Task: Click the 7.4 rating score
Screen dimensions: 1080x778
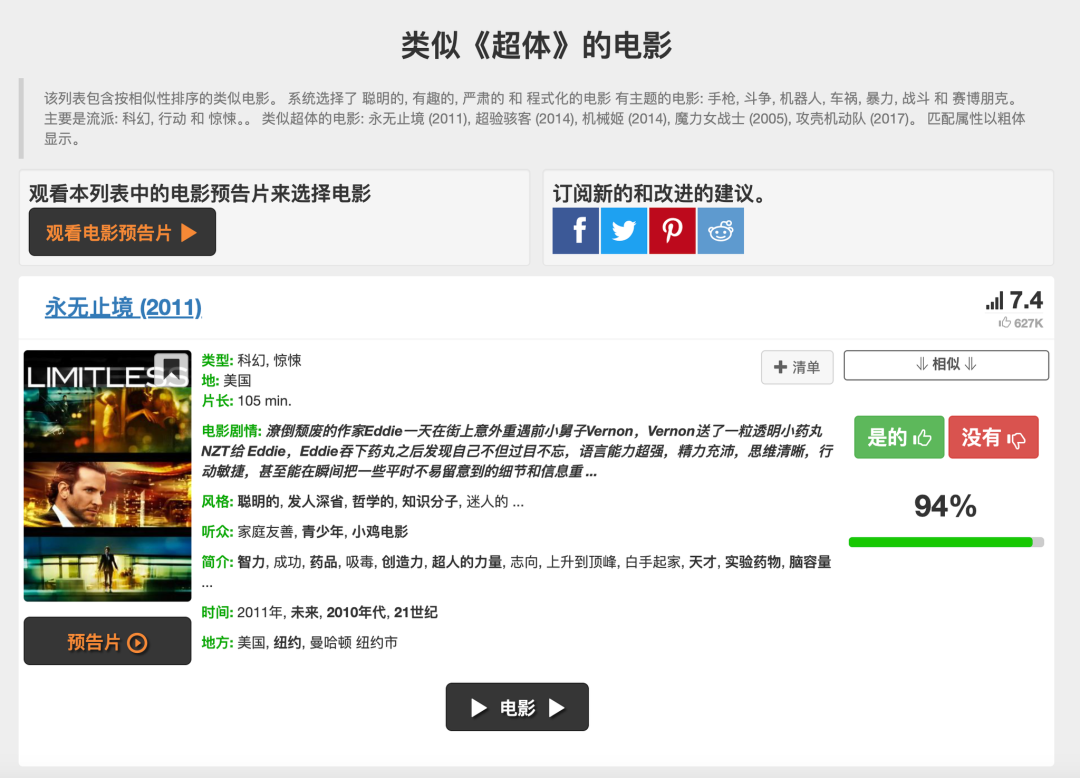Action: 1026,300
